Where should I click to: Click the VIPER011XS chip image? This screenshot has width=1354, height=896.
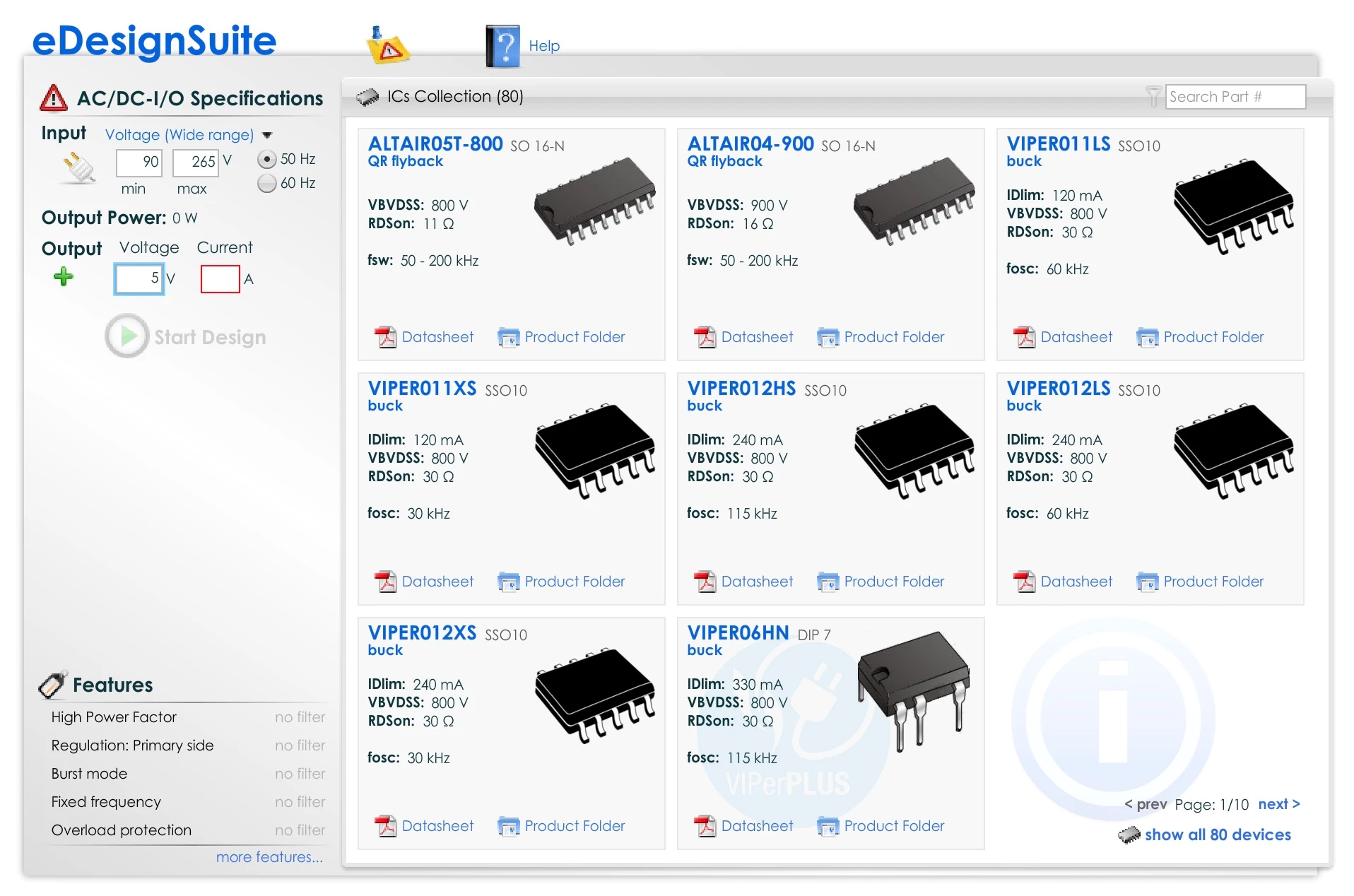tap(595, 451)
